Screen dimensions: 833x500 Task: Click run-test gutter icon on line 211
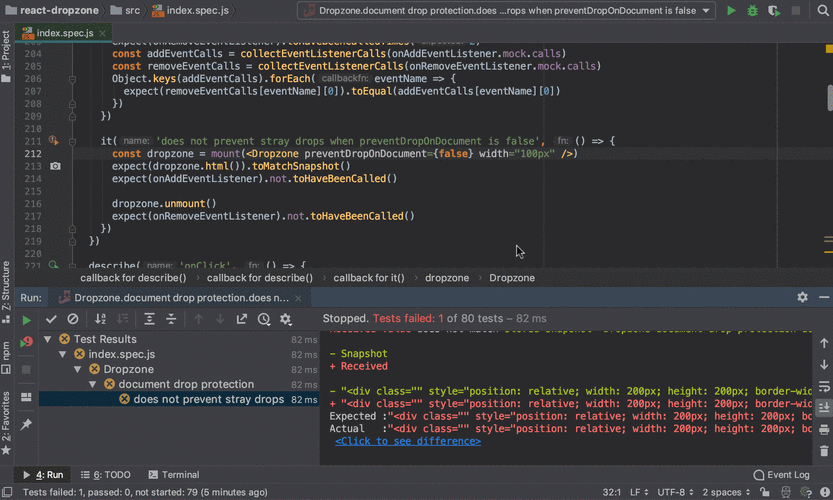53,141
